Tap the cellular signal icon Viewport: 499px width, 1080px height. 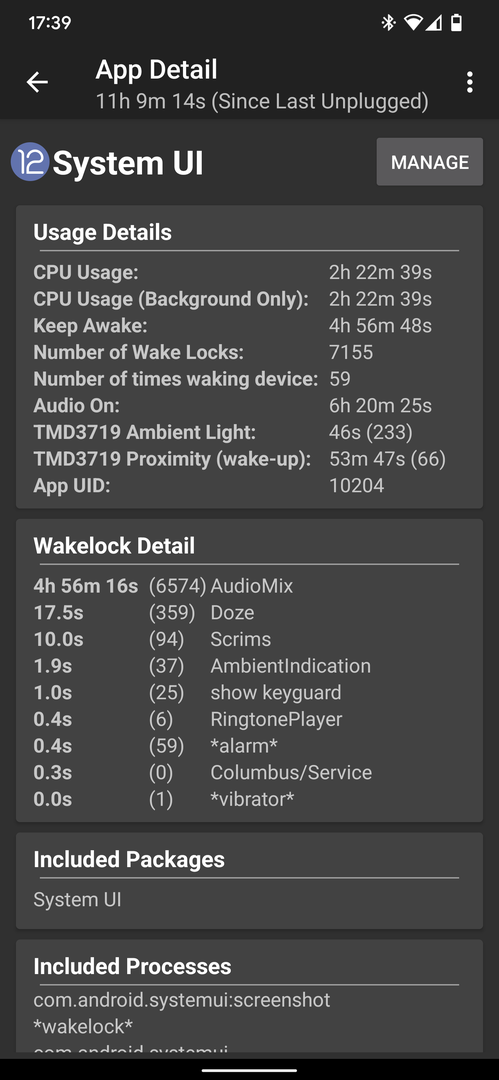pos(433,23)
